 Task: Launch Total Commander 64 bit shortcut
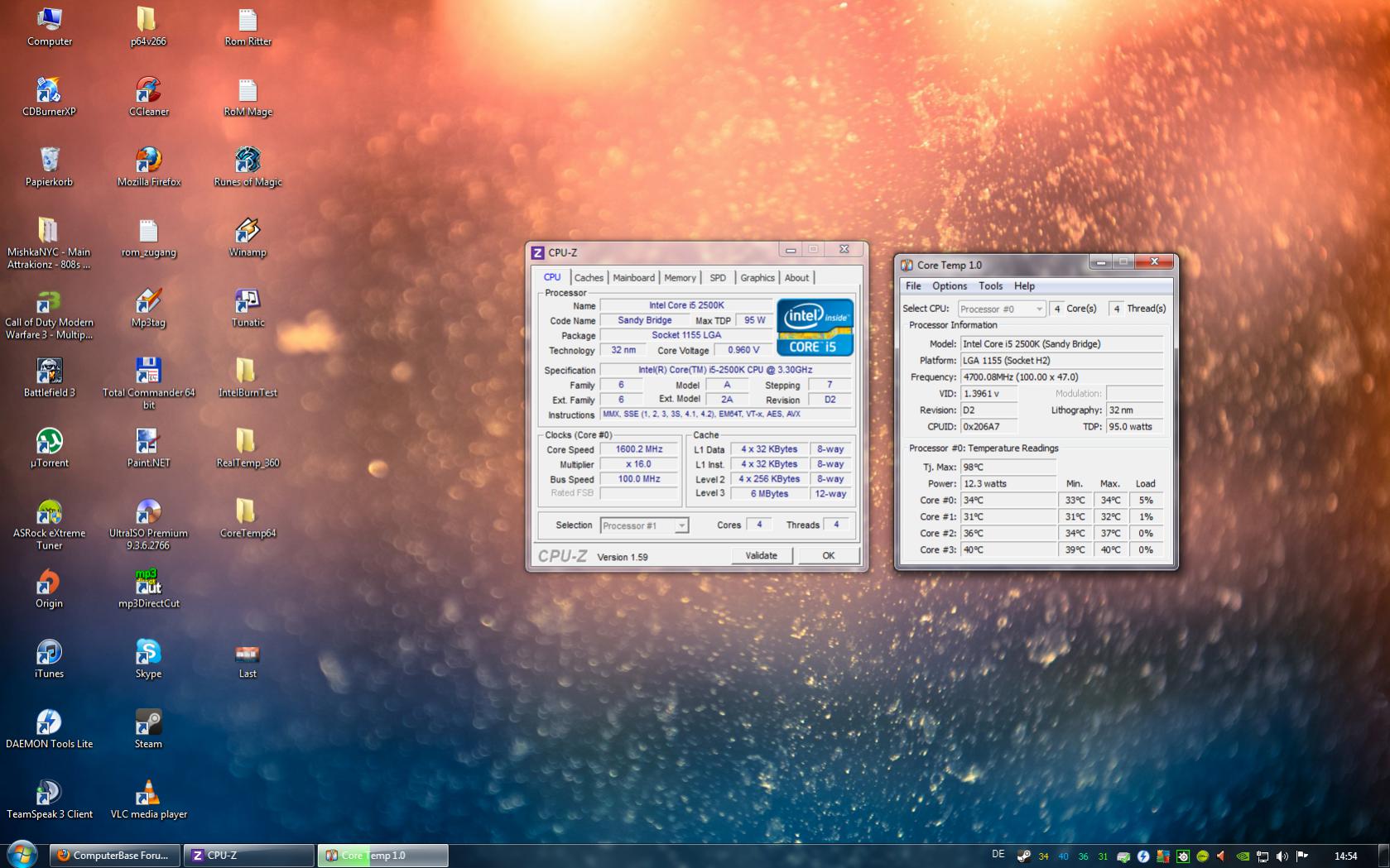[148, 384]
